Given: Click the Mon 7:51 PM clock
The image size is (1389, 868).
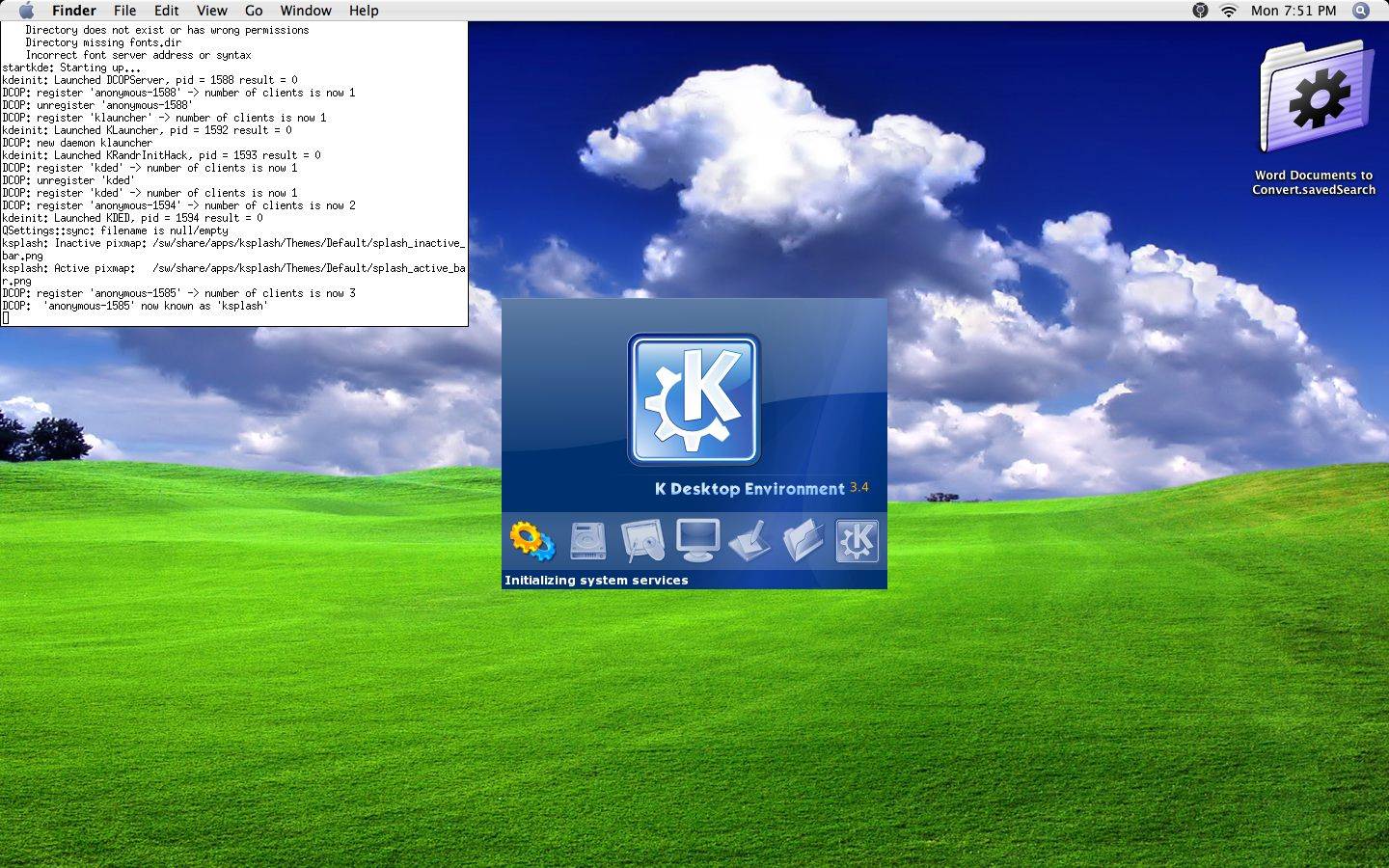Looking at the screenshot, I should click(x=1294, y=11).
